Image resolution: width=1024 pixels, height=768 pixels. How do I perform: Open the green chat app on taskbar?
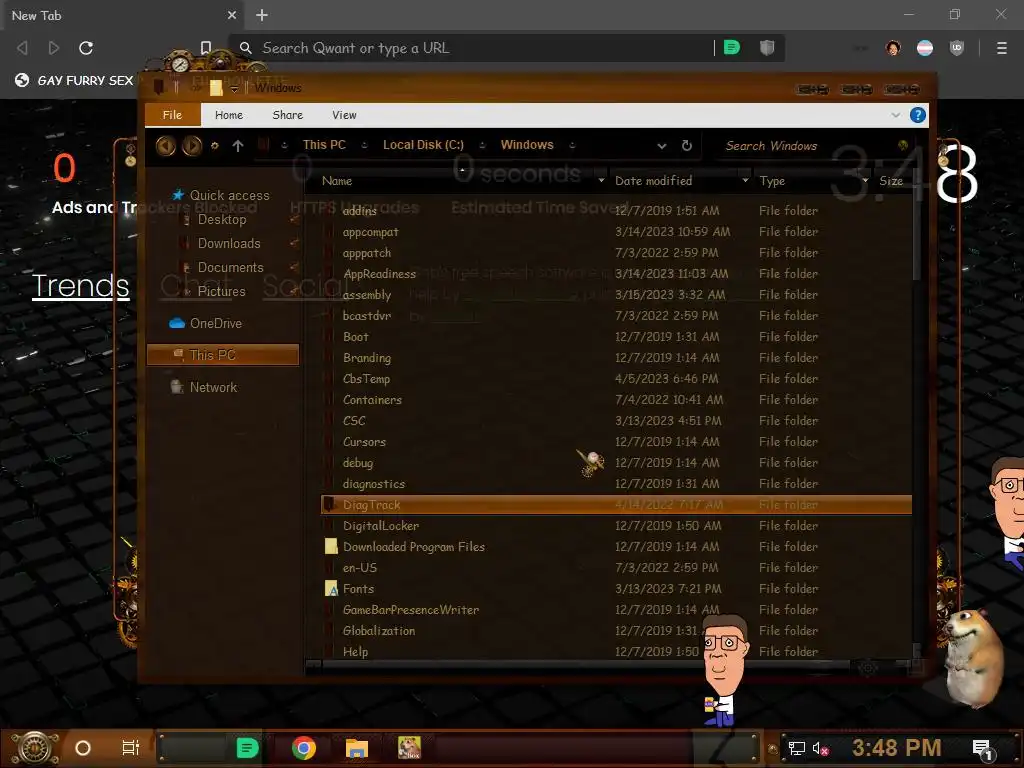(x=247, y=748)
